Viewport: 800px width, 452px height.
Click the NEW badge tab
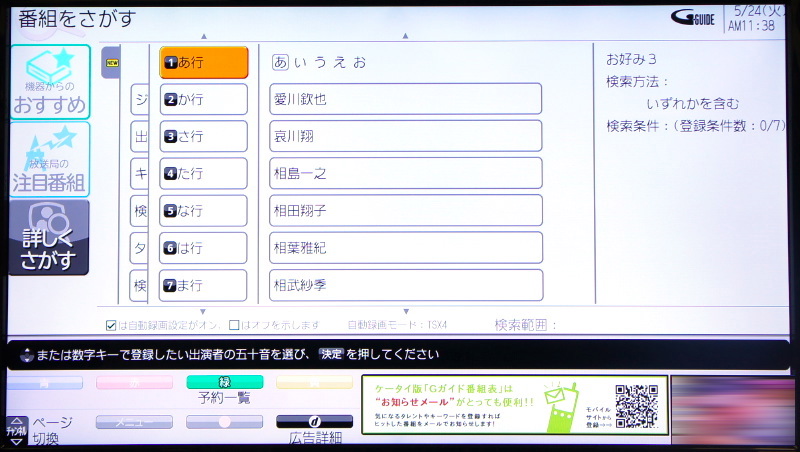click(x=111, y=63)
